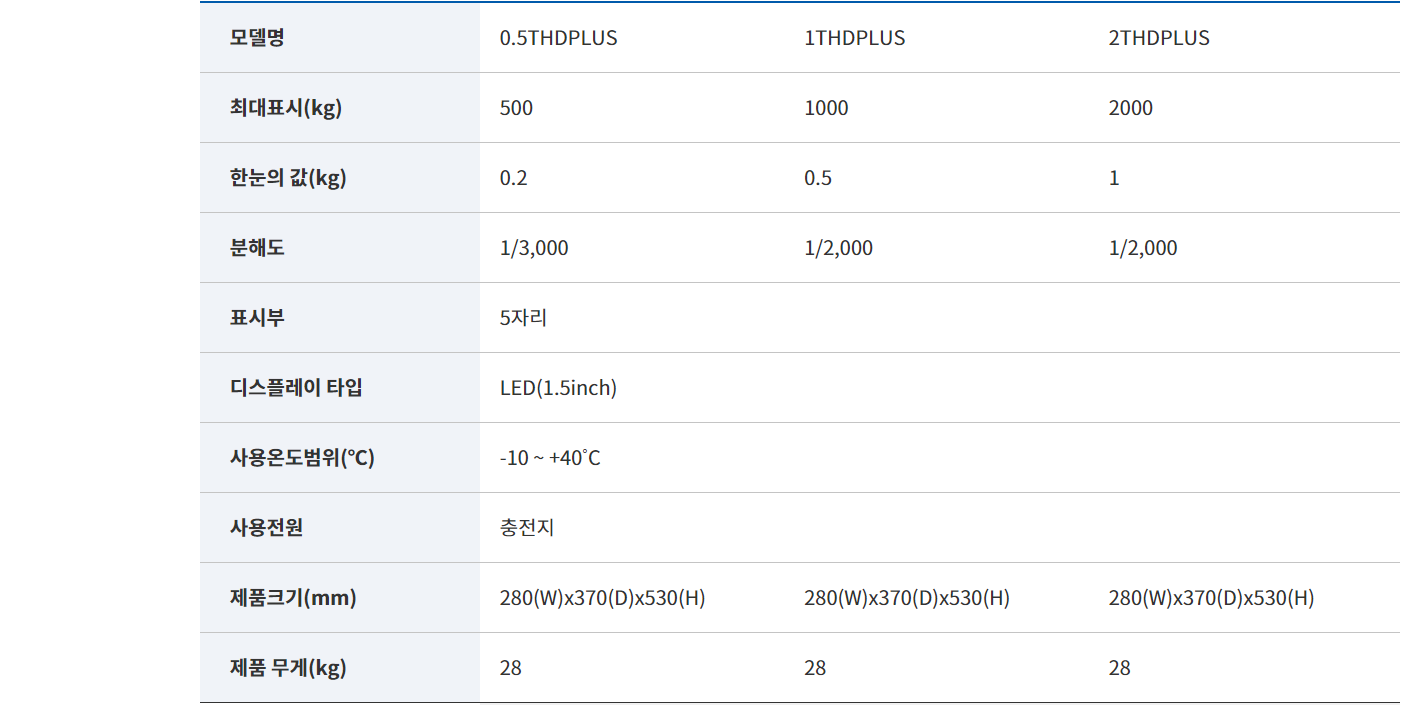The width and height of the screenshot is (1403, 705).
Task: Select the 0.5THDPLUS model name
Action: tap(558, 38)
